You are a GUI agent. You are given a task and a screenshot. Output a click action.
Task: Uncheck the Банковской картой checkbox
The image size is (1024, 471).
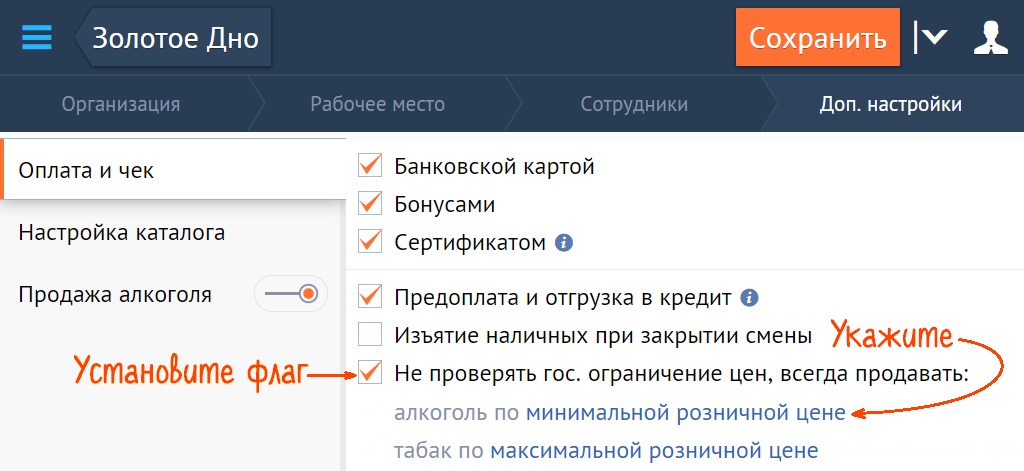[x=371, y=166]
